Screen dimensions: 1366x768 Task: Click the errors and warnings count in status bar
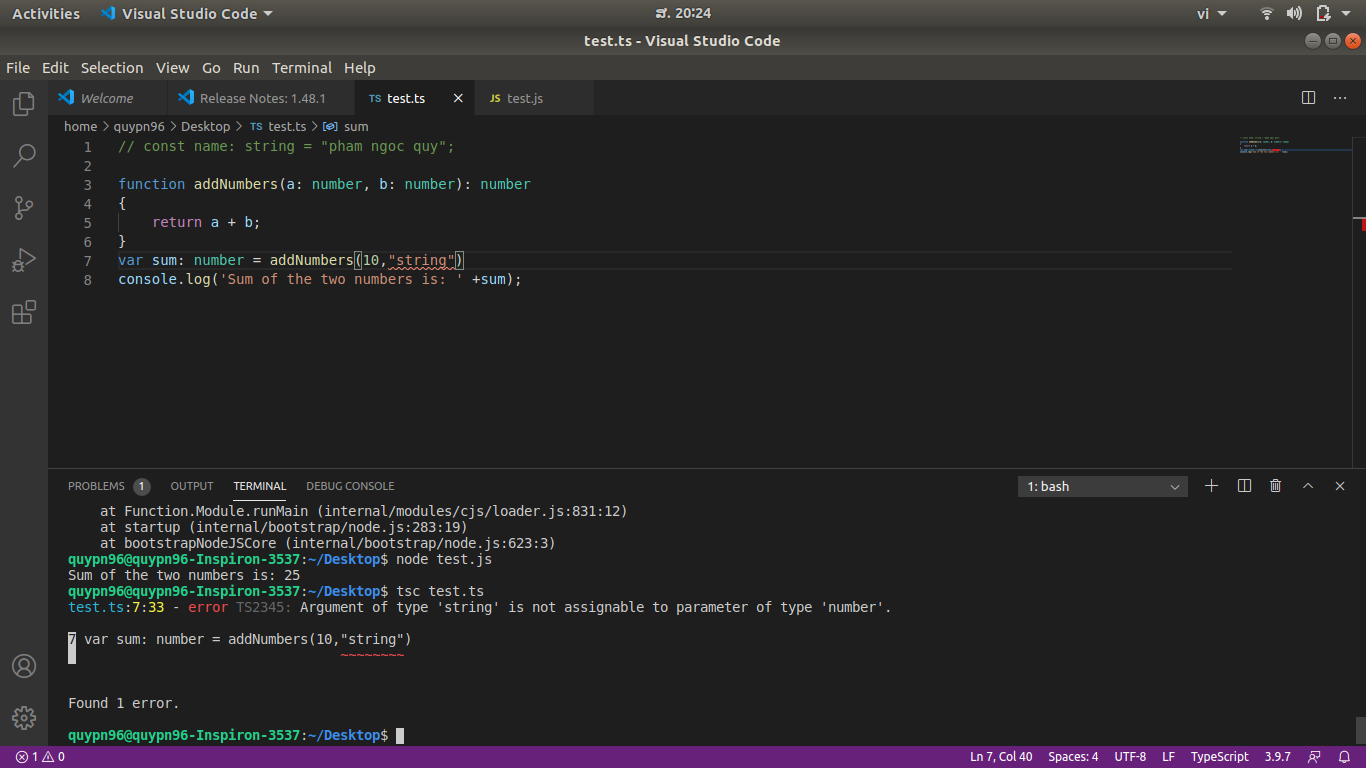point(40,757)
